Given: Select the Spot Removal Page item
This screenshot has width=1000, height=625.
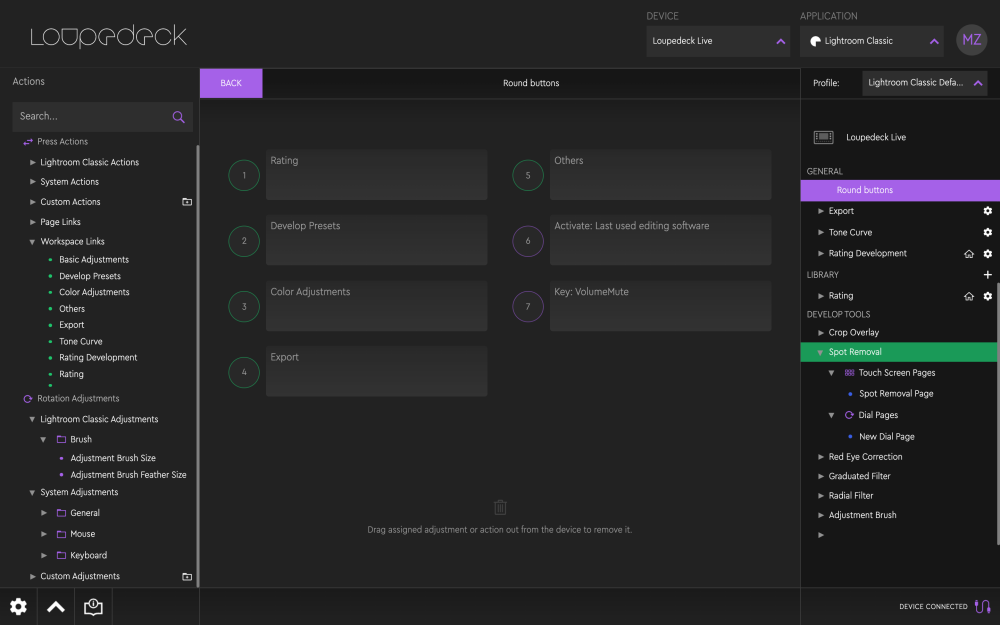Looking at the screenshot, I should pyautogui.click(x=895, y=393).
